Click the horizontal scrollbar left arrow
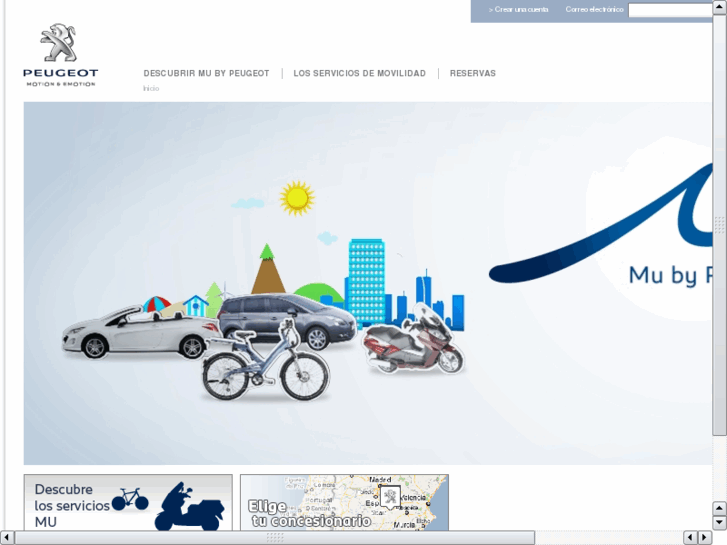 6,537
